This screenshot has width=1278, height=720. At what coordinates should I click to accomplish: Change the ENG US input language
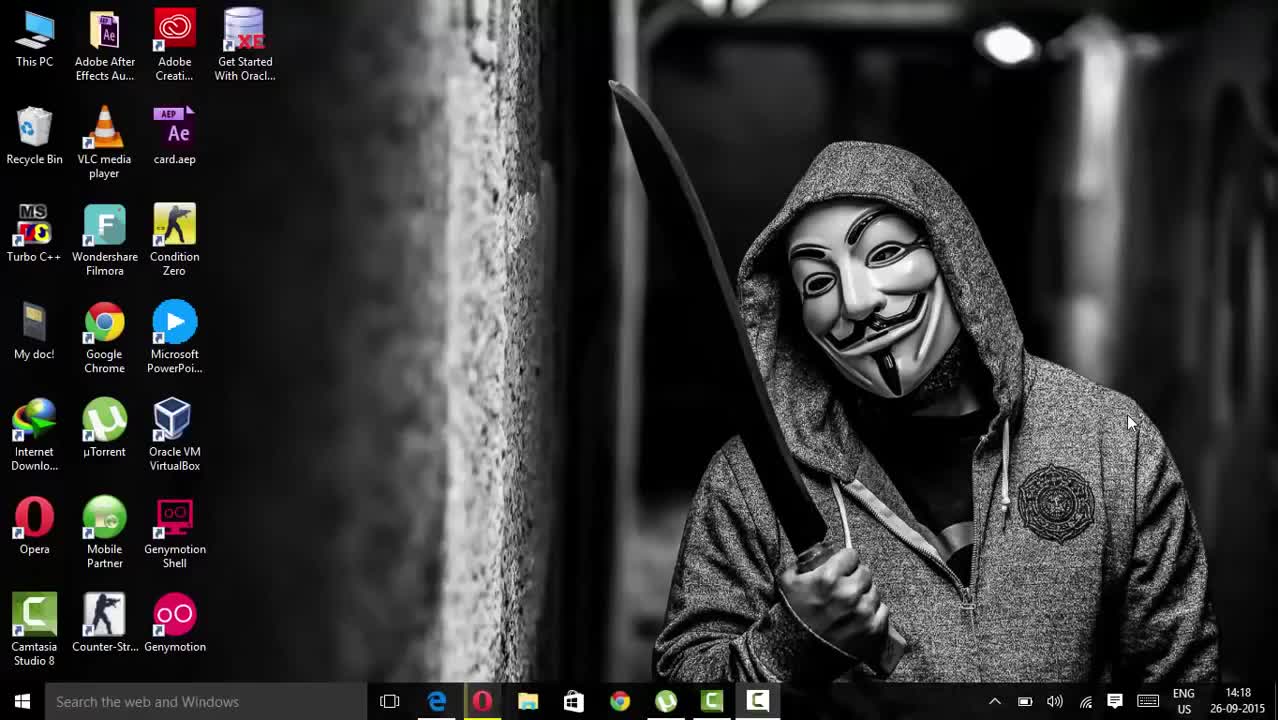coord(1184,701)
